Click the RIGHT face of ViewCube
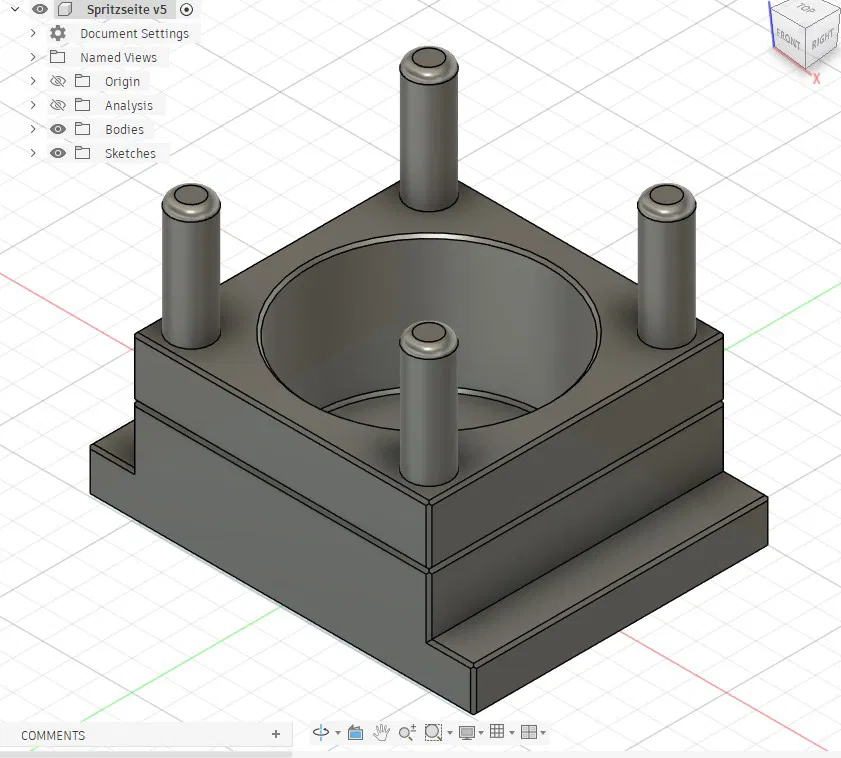Viewport: 841px width, 758px height. click(822, 39)
